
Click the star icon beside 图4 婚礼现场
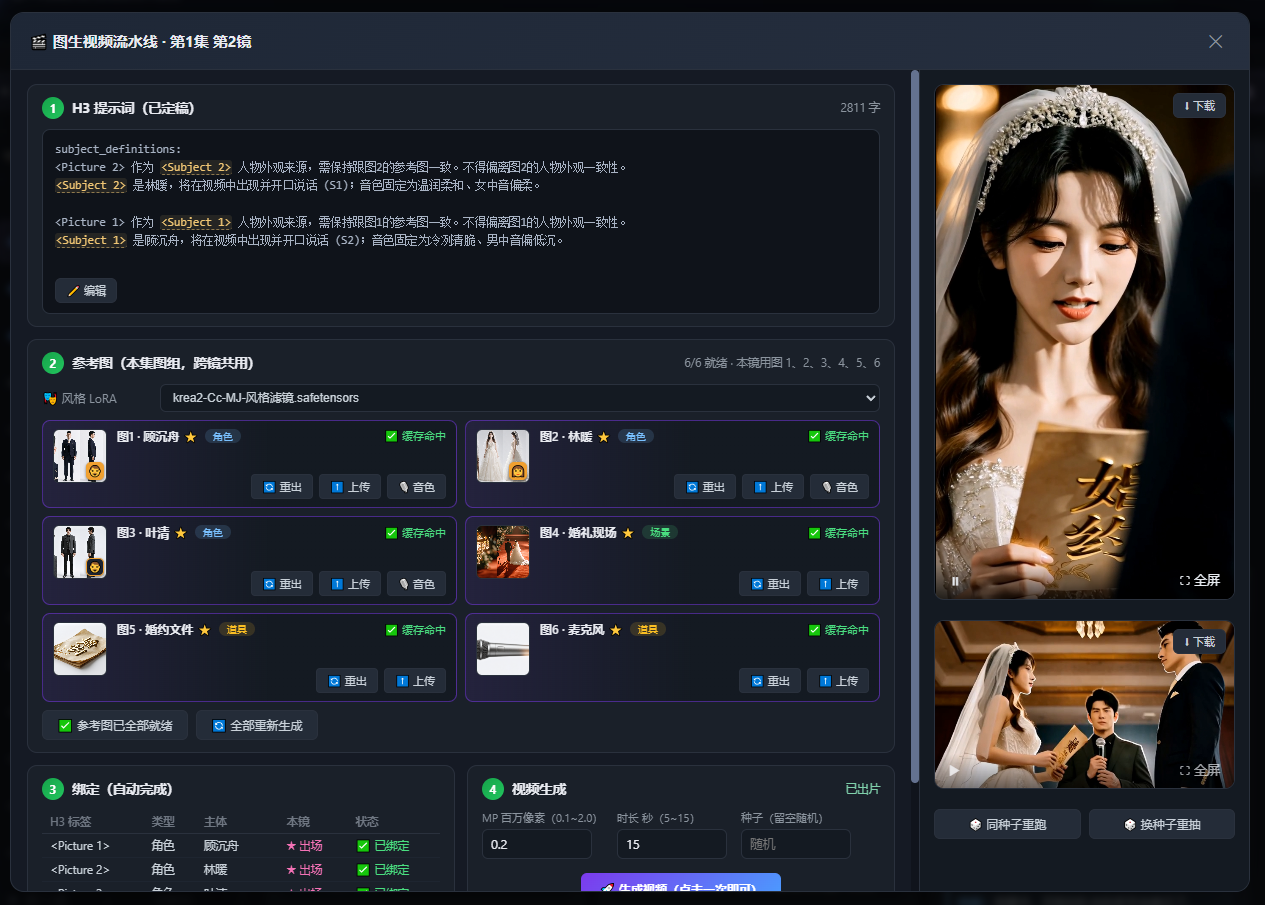point(627,533)
